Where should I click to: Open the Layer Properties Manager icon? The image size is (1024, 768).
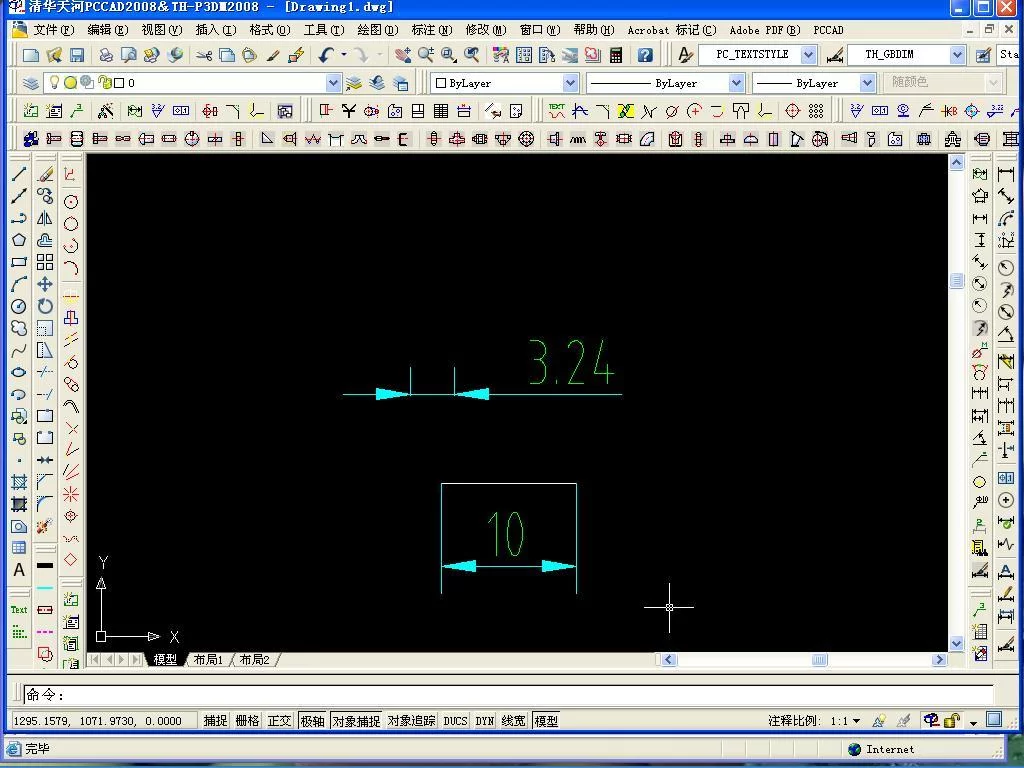[30, 83]
